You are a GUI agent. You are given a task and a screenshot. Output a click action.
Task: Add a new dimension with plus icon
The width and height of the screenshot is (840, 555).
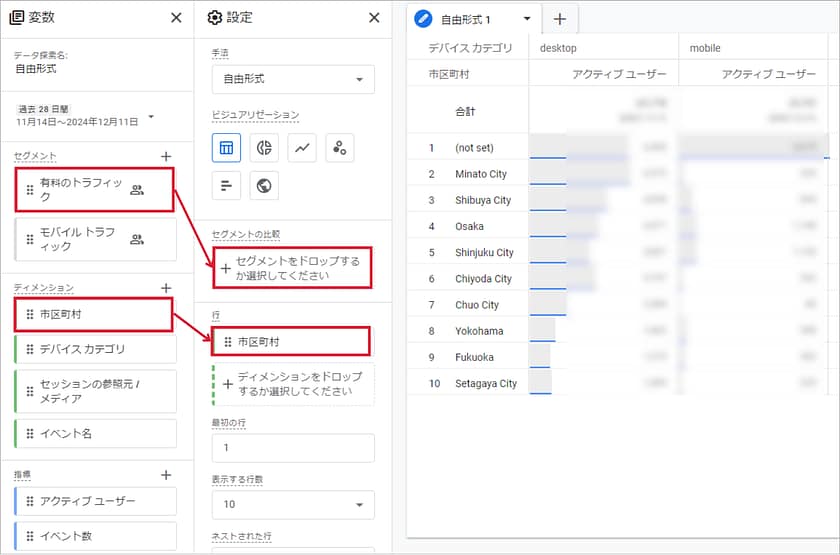point(166,287)
